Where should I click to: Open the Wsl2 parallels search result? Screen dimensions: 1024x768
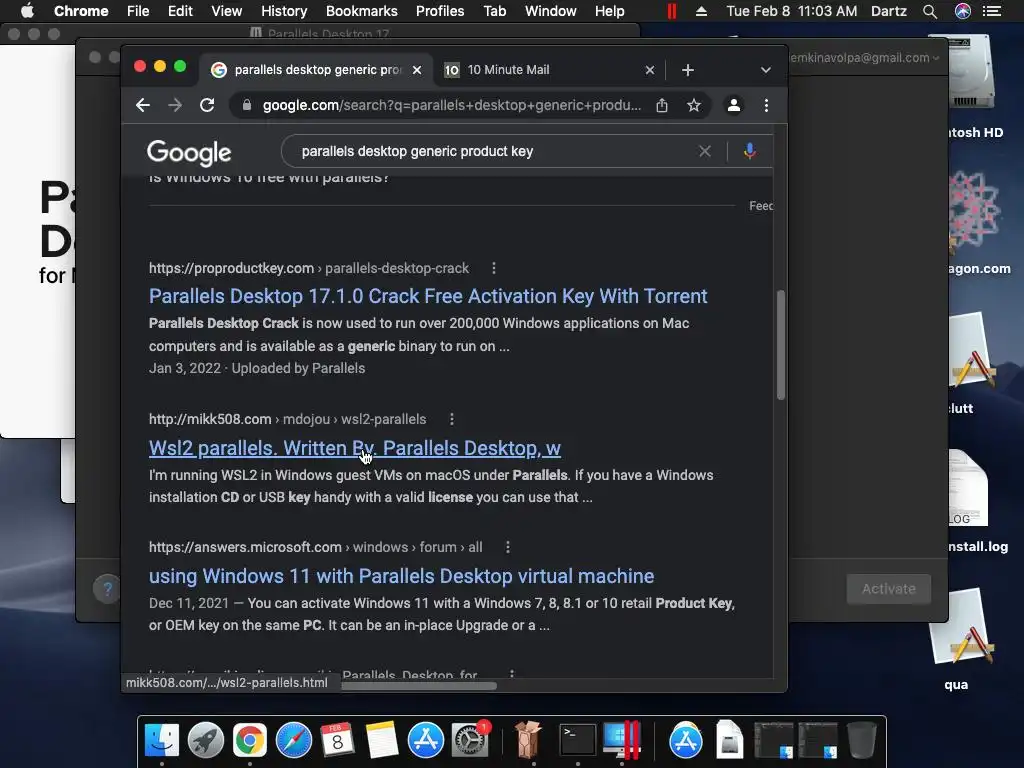click(355, 448)
